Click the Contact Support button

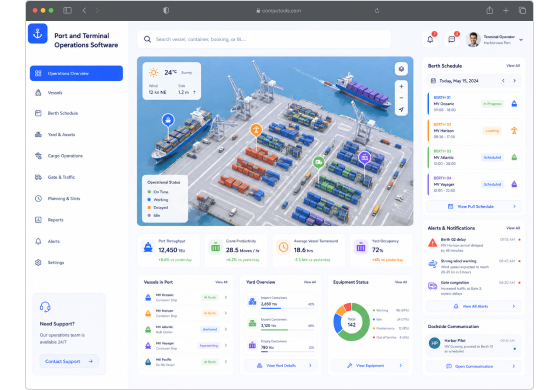point(69,361)
